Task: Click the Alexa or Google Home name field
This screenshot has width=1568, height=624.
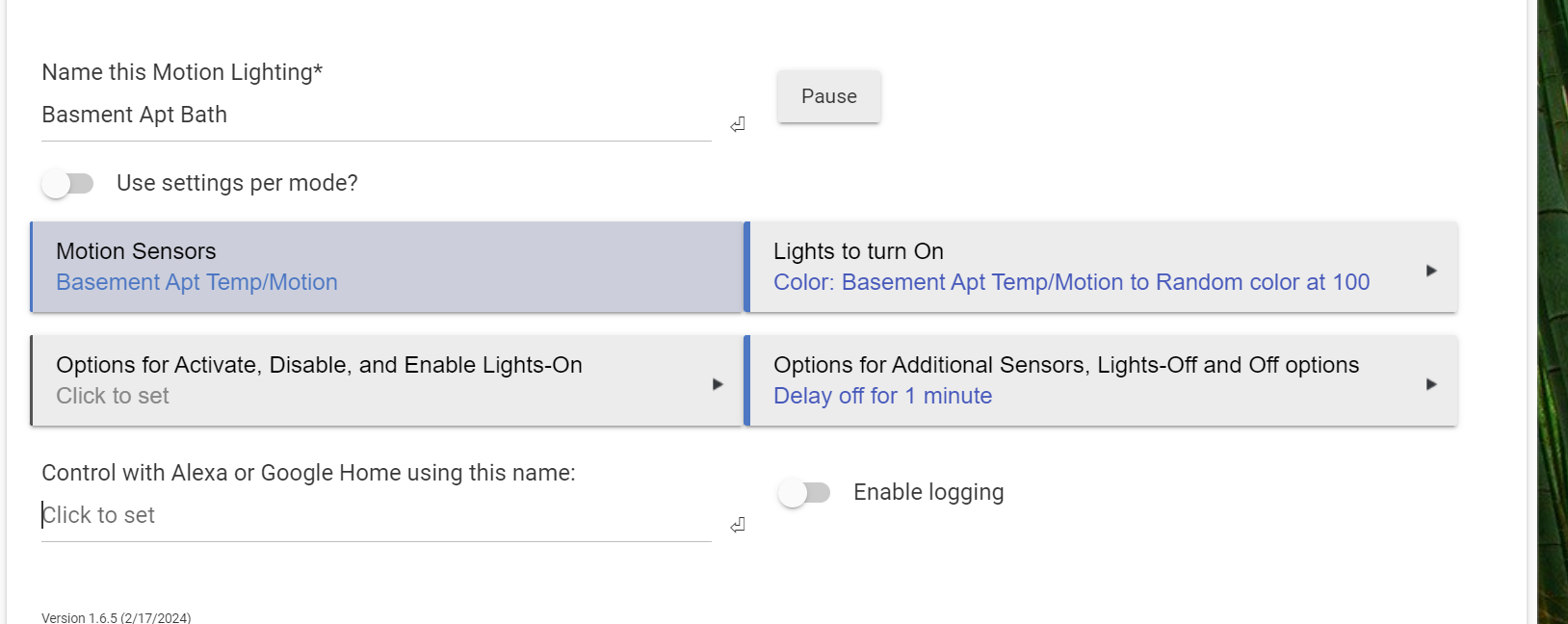Action: (x=376, y=516)
